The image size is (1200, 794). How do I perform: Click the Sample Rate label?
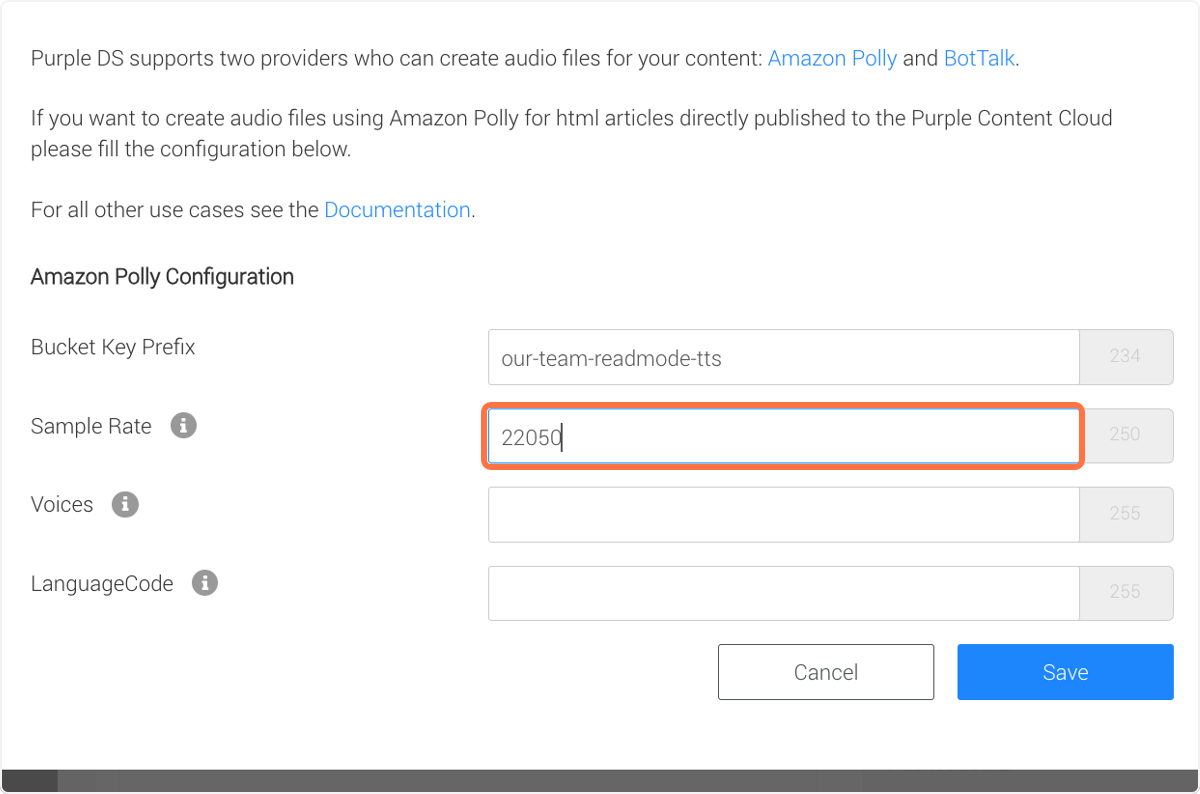pyautogui.click(x=91, y=426)
